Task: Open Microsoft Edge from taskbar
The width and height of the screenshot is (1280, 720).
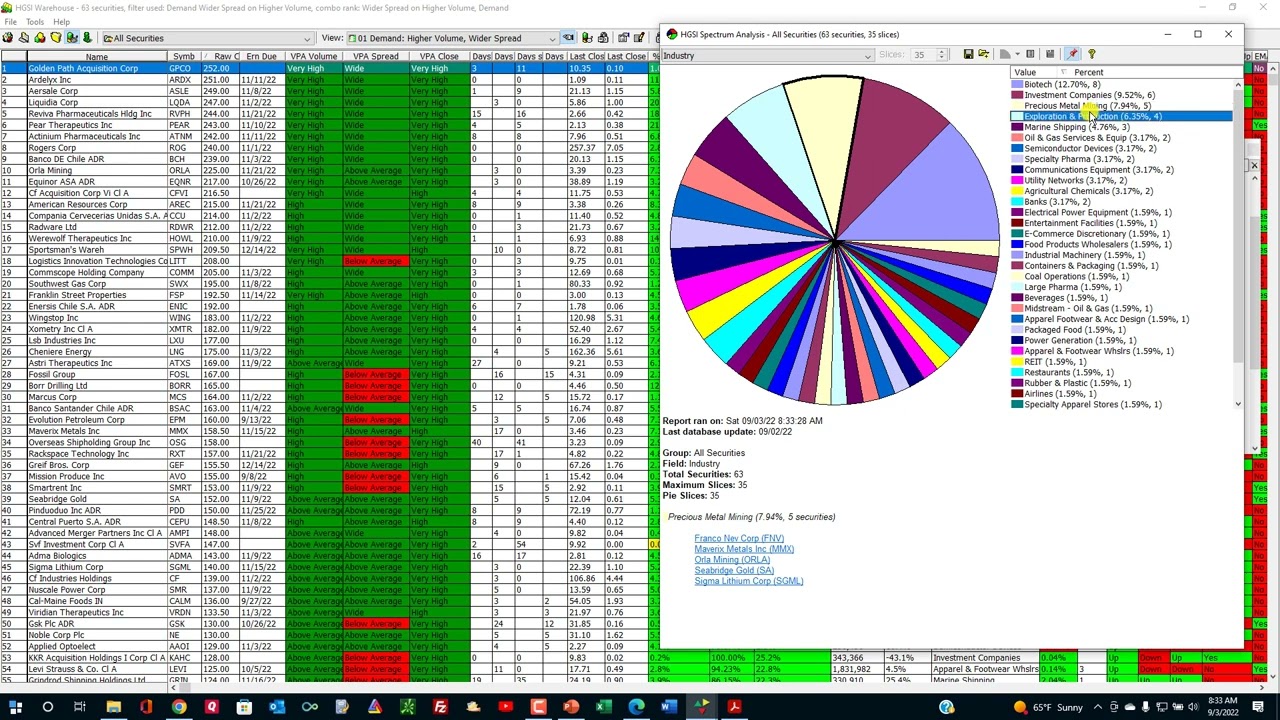Action: tap(636, 707)
